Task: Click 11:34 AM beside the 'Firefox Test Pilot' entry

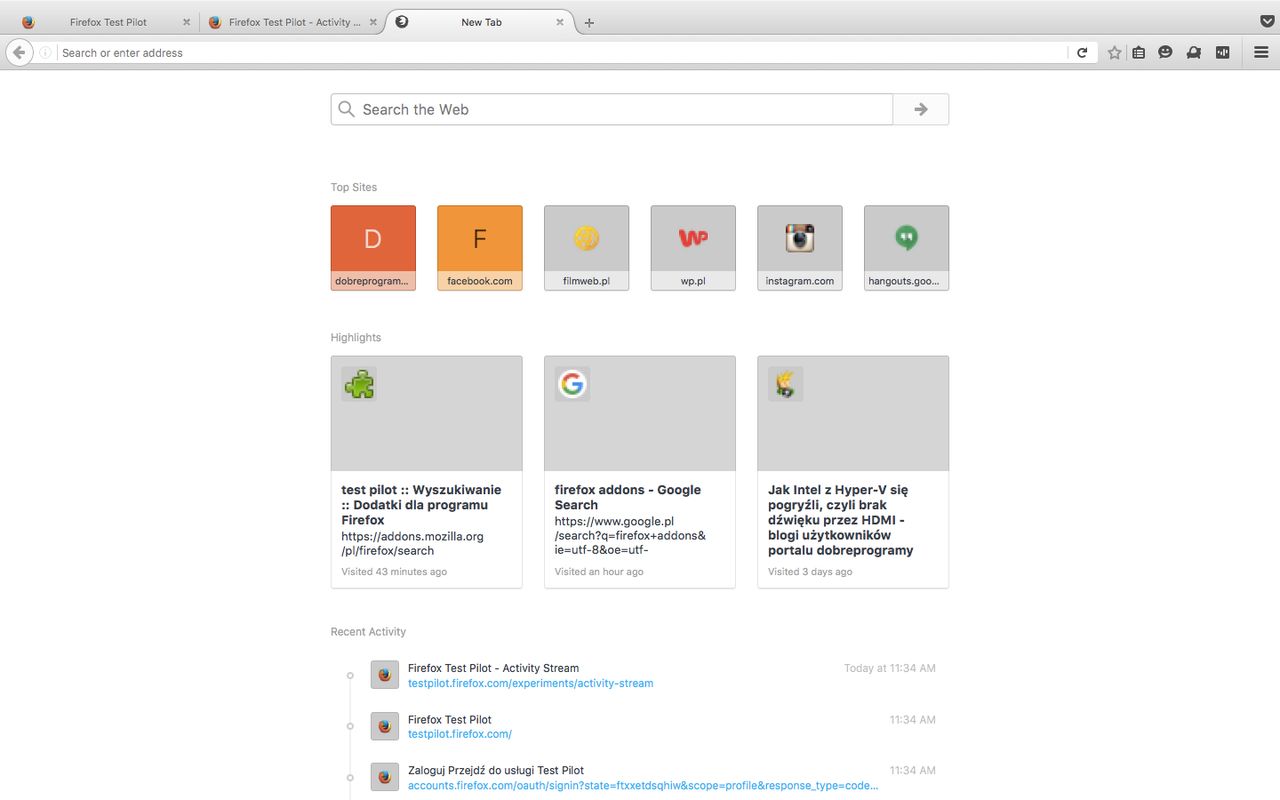Action: click(x=913, y=720)
